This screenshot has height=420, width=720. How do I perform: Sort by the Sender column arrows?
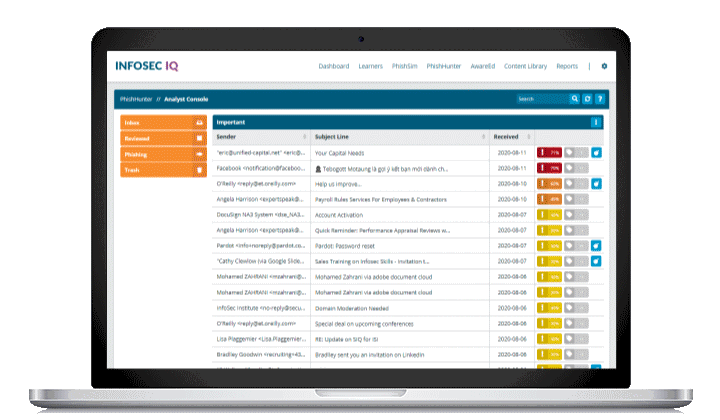pyautogui.click(x=305, y=136)
